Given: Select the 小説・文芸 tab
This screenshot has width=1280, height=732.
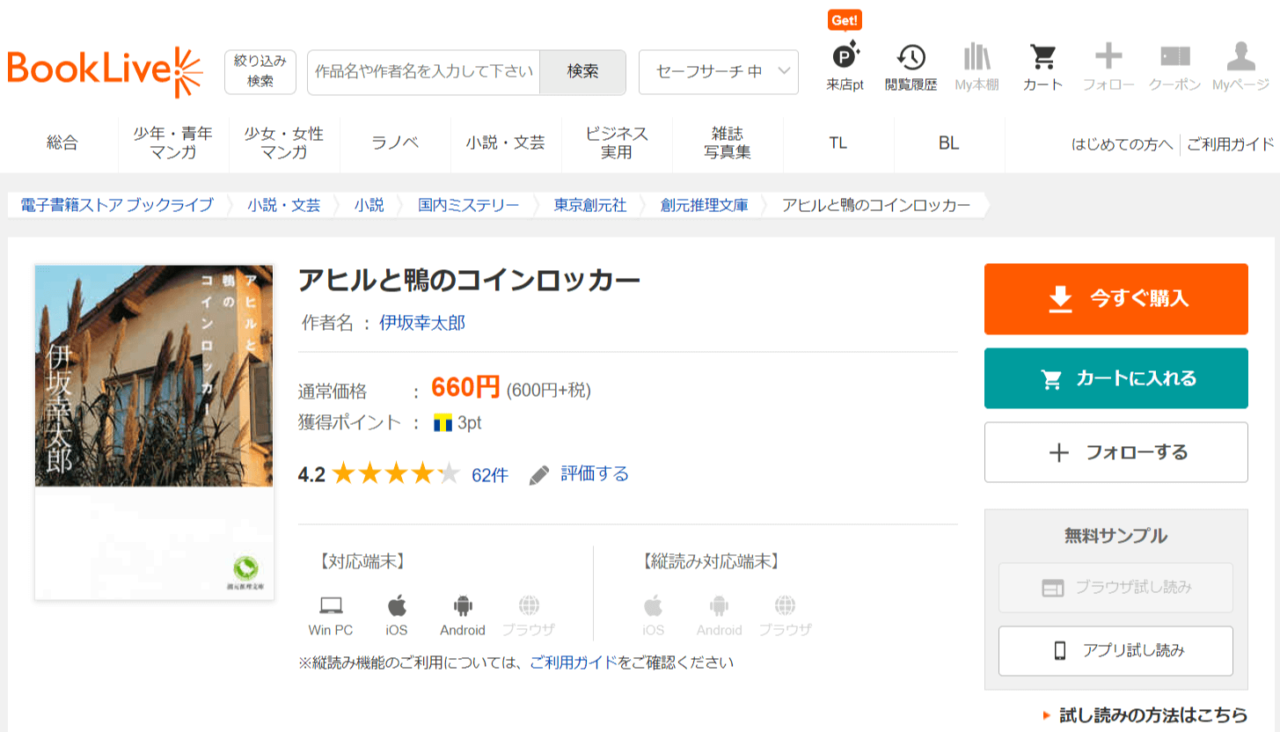Looking at the screenshot, I should pyautogui.click(x=505, y=143).
